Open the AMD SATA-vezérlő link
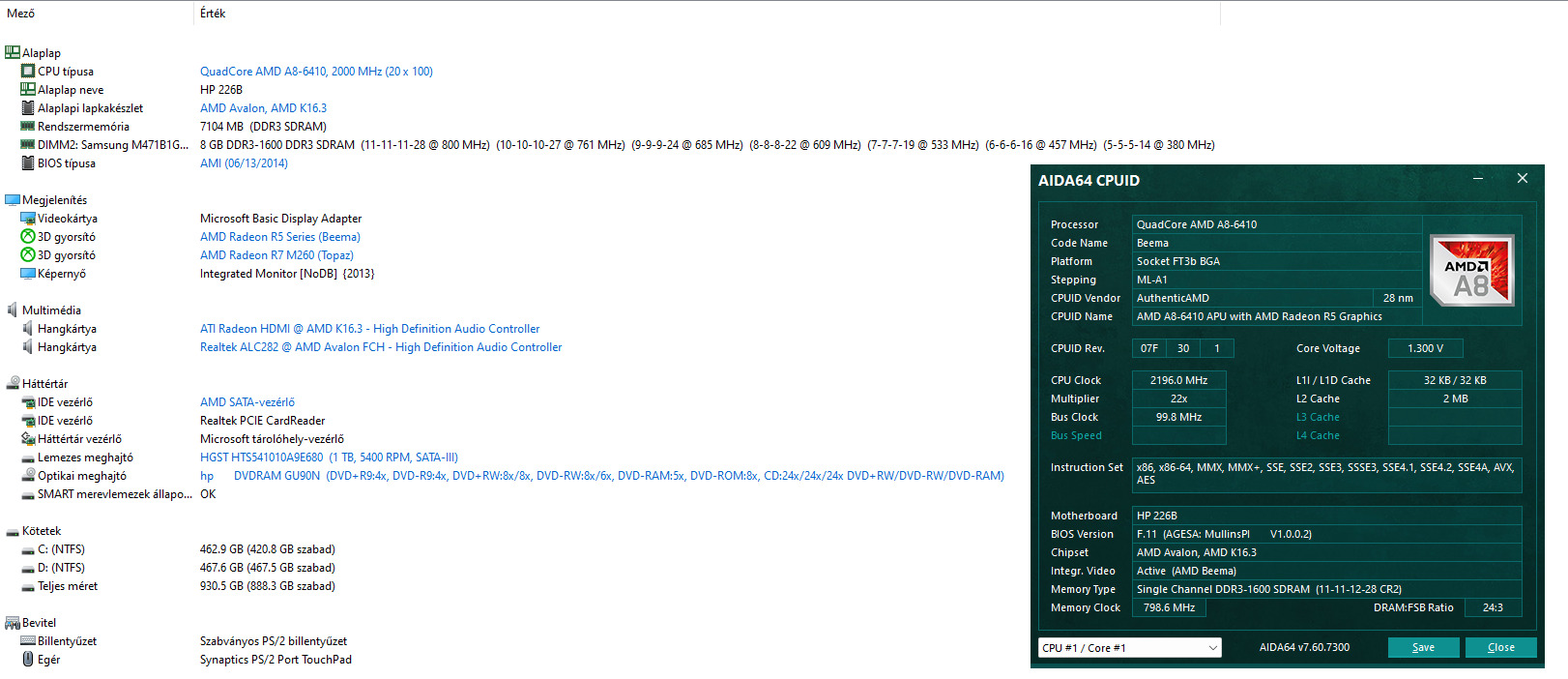The image size is (1568, 679). [x=247, y=401]
